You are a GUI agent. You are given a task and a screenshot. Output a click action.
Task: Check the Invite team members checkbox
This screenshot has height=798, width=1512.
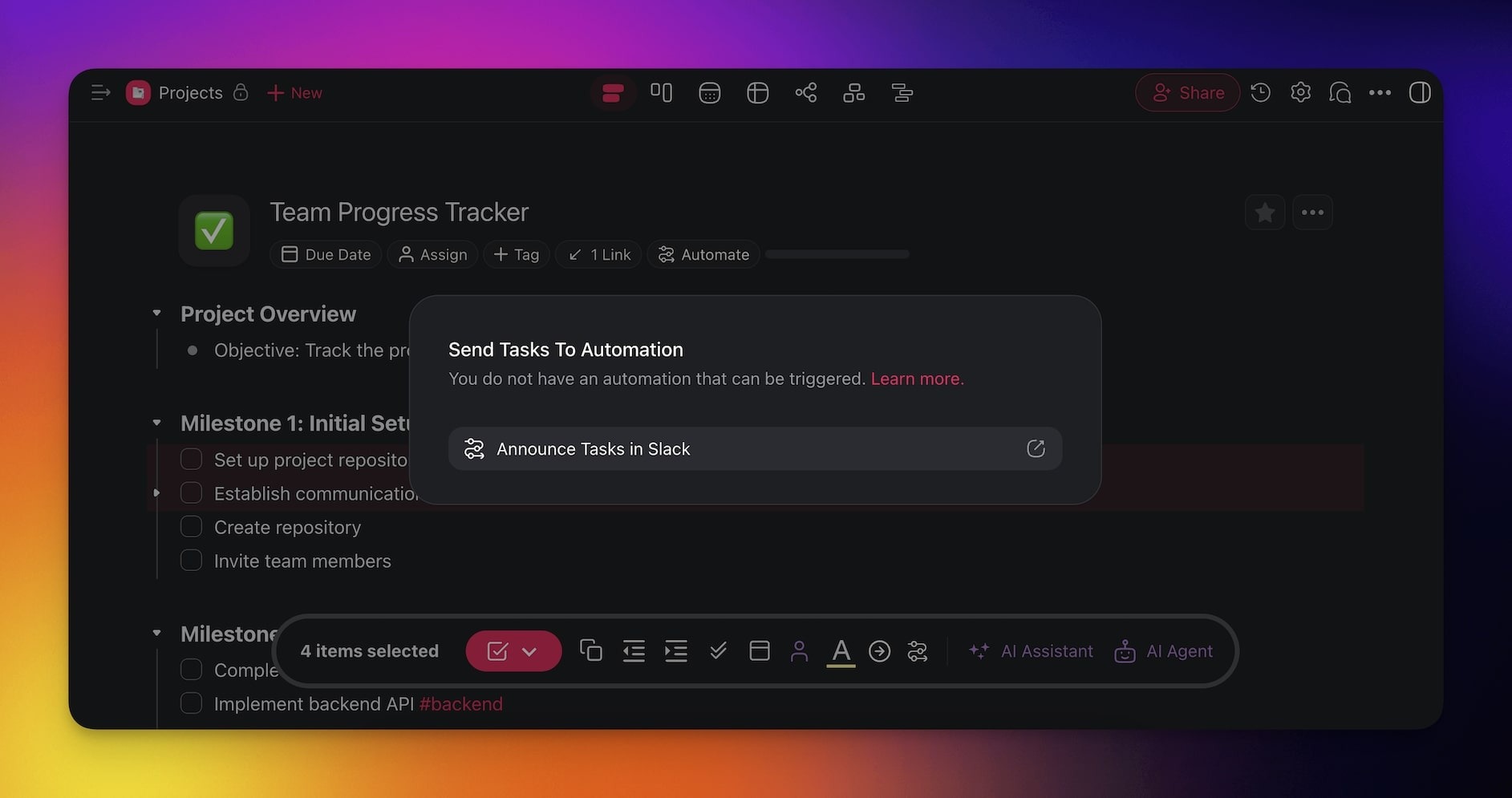[191, 561]
